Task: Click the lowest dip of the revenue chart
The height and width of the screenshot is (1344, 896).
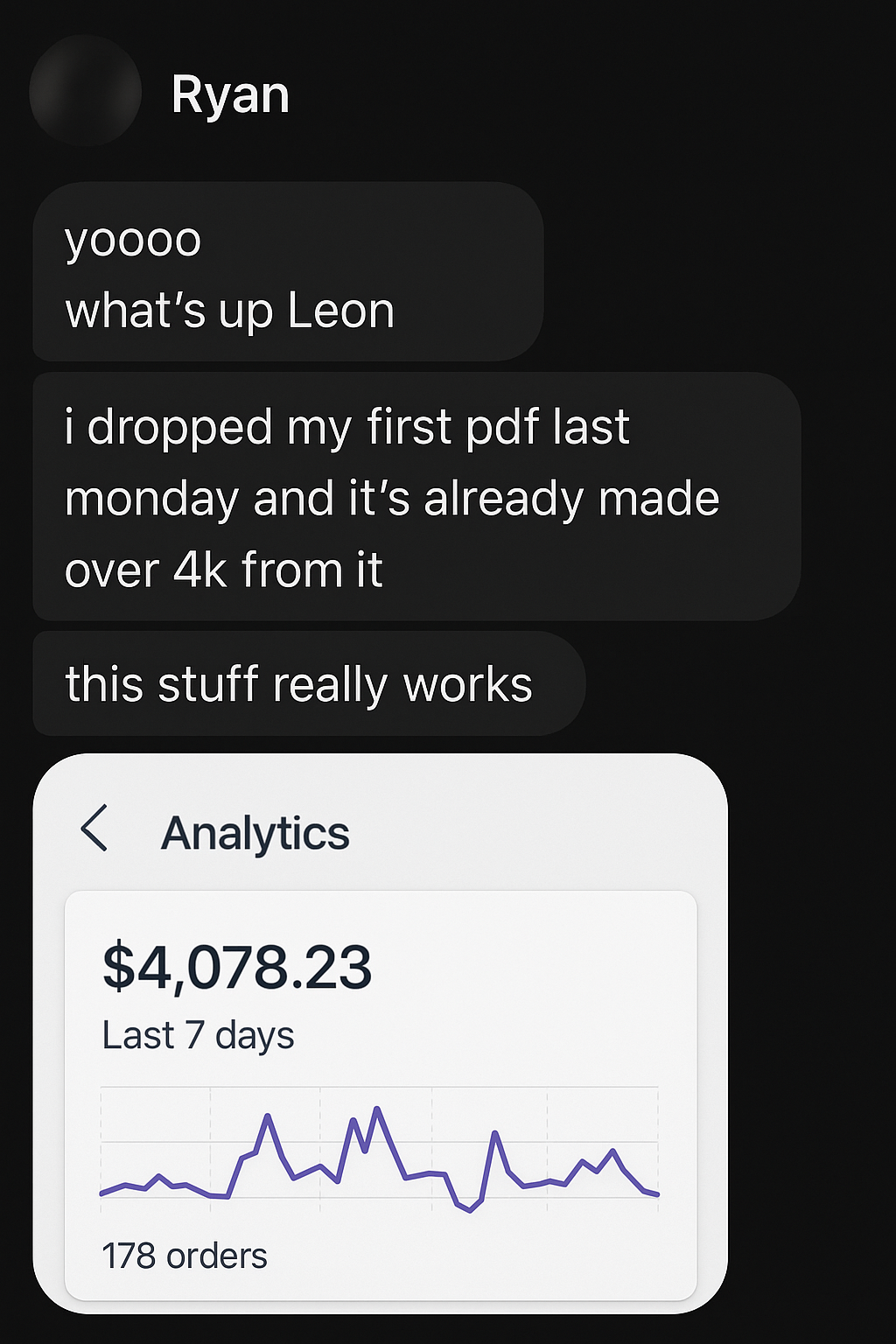Action: click(470, 1211)
